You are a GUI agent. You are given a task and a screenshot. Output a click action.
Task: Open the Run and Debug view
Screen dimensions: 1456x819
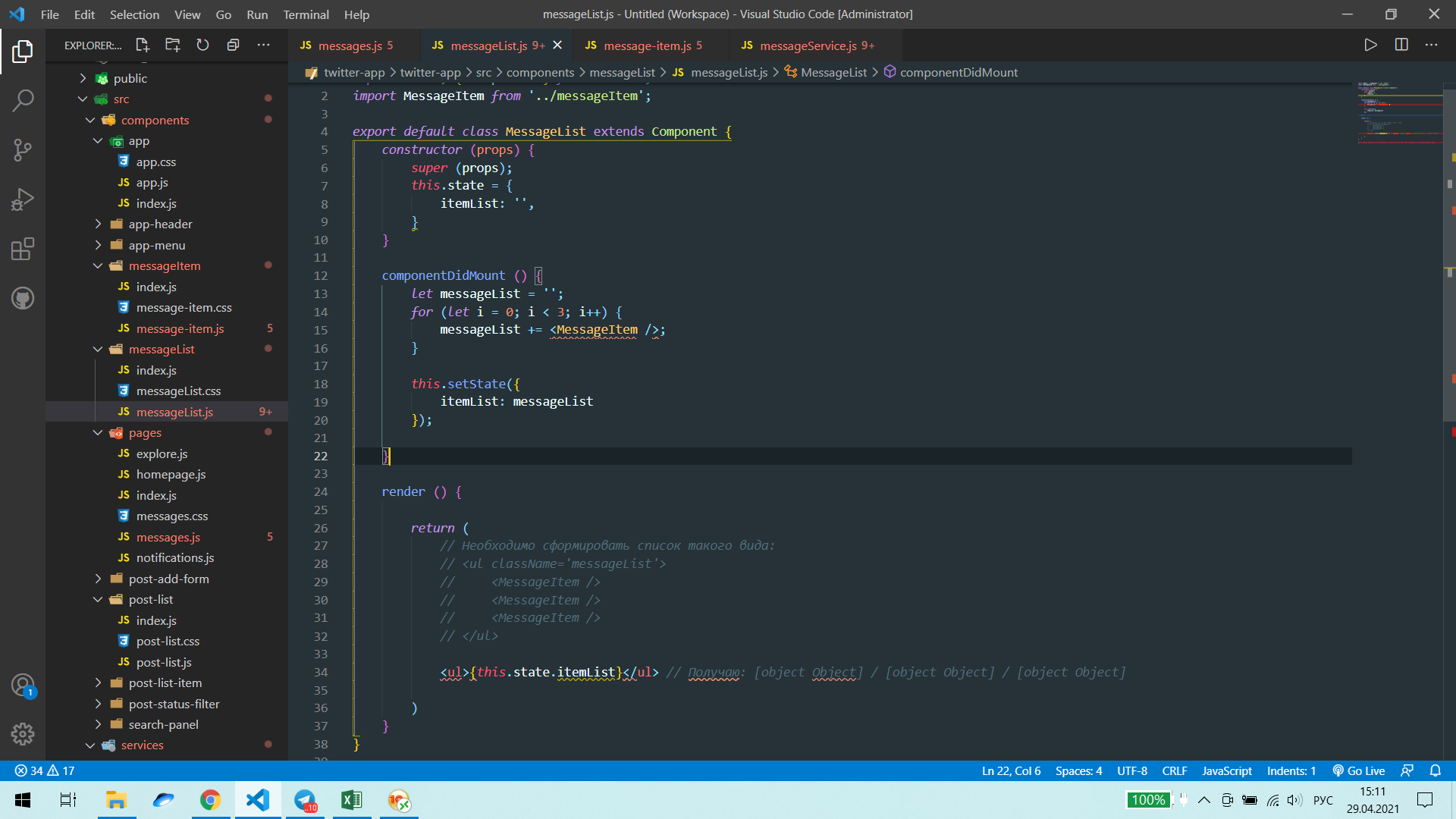click(23, 199)
